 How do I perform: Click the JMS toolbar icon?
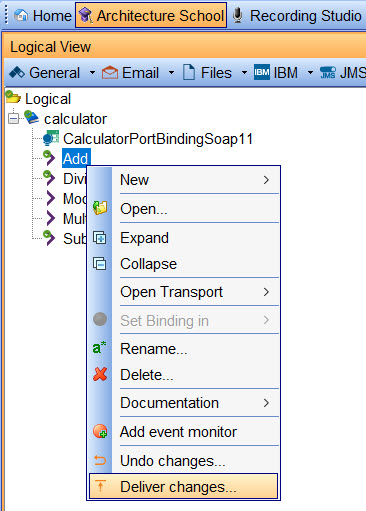pyautogui.click(x=327, y=72)
